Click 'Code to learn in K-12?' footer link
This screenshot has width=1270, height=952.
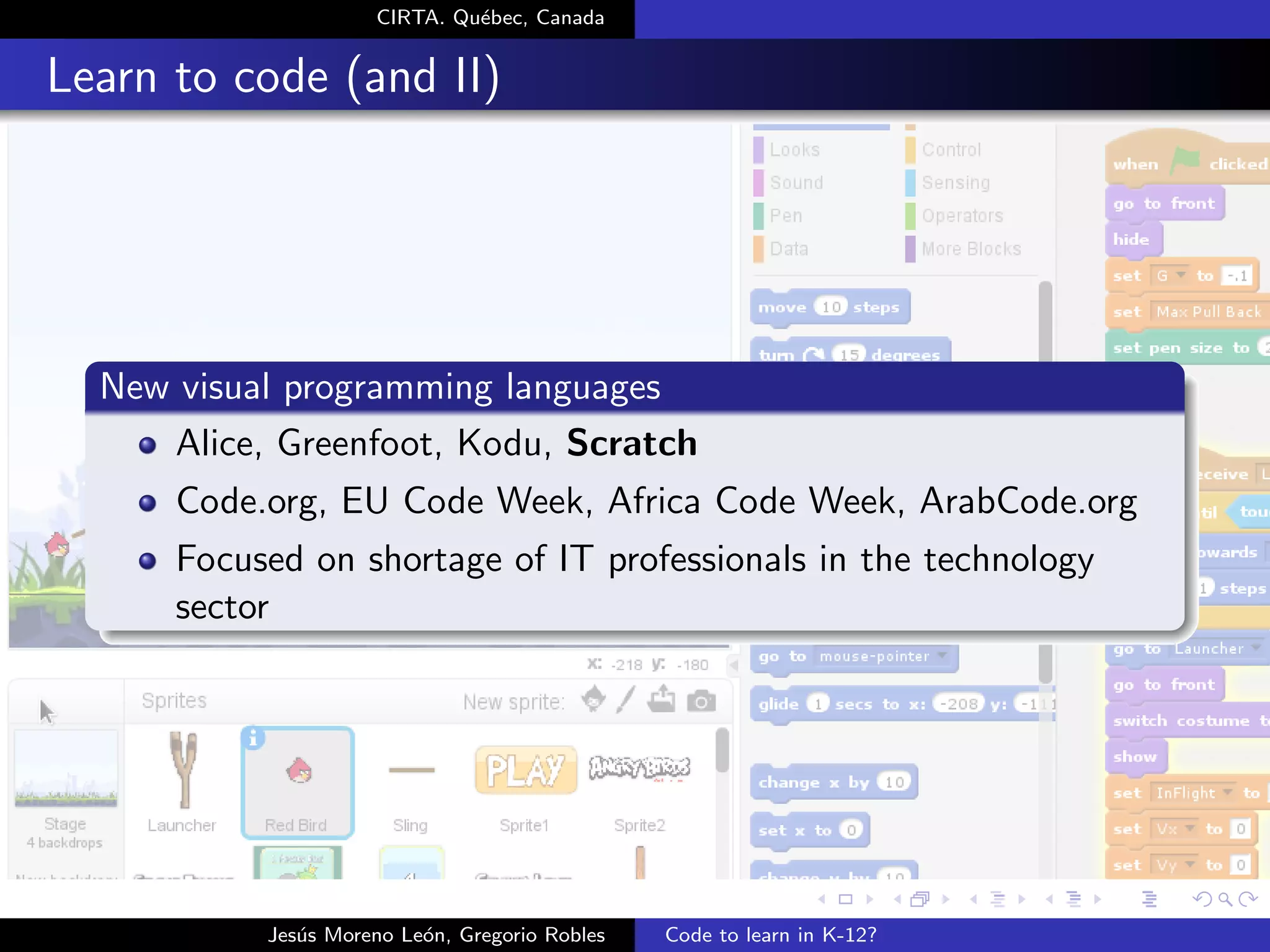771,935
